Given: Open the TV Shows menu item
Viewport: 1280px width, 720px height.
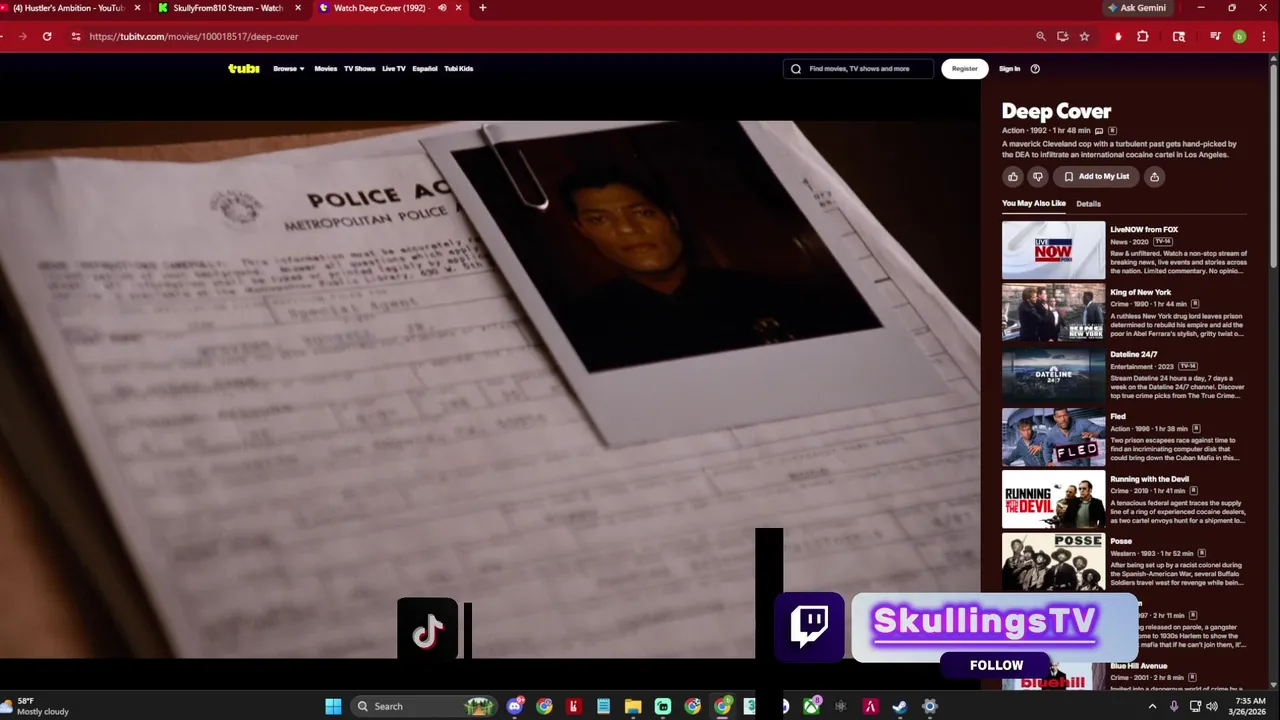Looking at the screenshot, I should (x=359, y=69).
